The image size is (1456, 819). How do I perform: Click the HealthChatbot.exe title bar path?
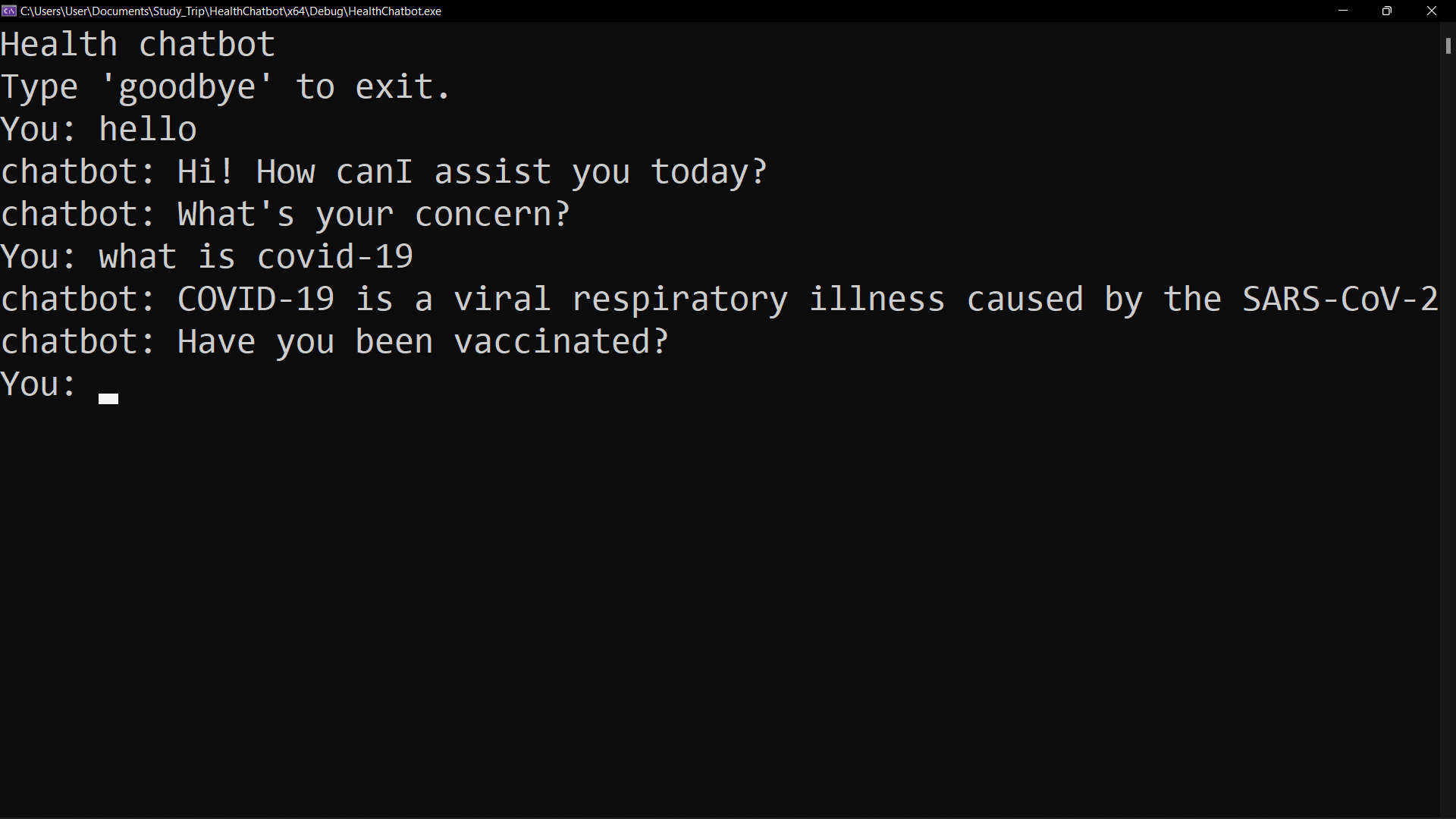pyautogui.click(x=231, y=11)
